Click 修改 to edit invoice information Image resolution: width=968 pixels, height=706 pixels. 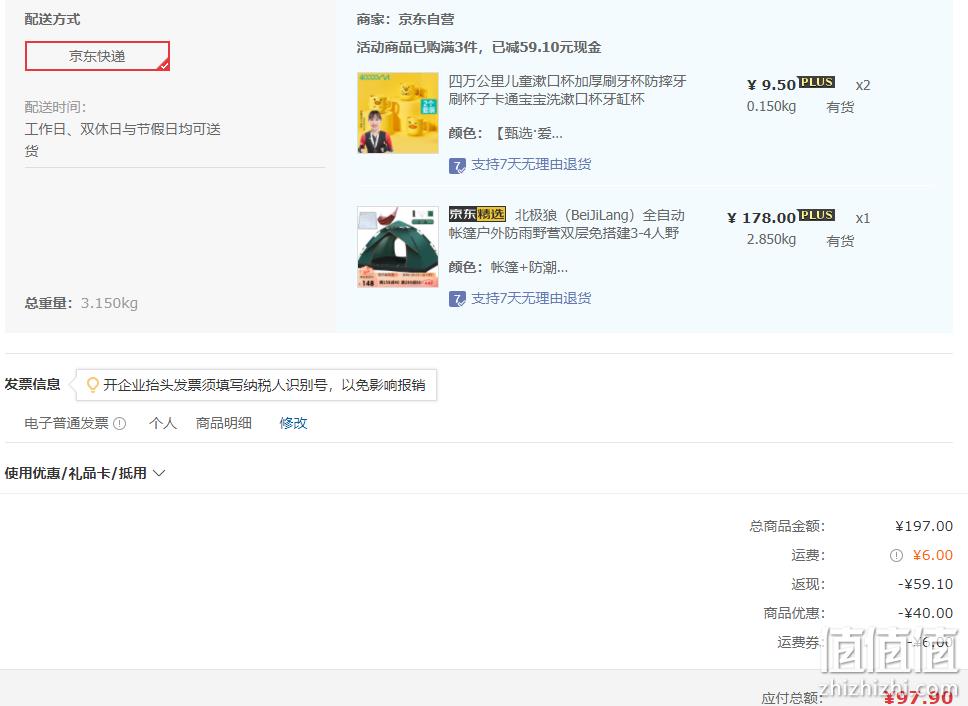coord(293,423)
